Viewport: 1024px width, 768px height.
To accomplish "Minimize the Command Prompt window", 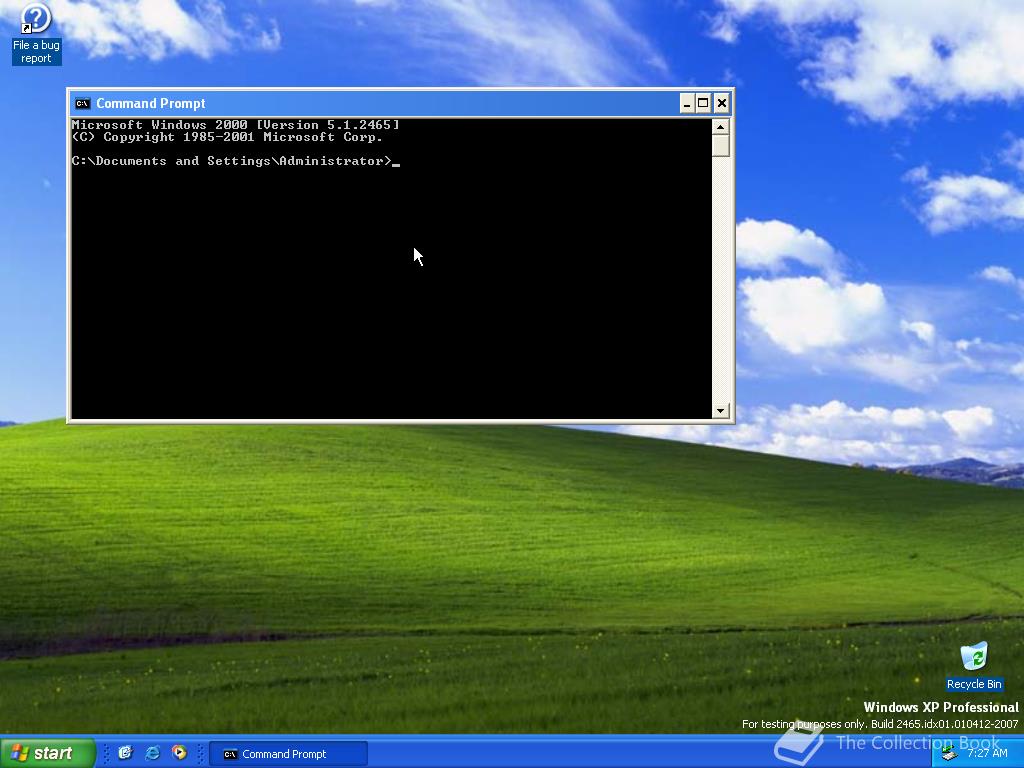I will point(686,103).
